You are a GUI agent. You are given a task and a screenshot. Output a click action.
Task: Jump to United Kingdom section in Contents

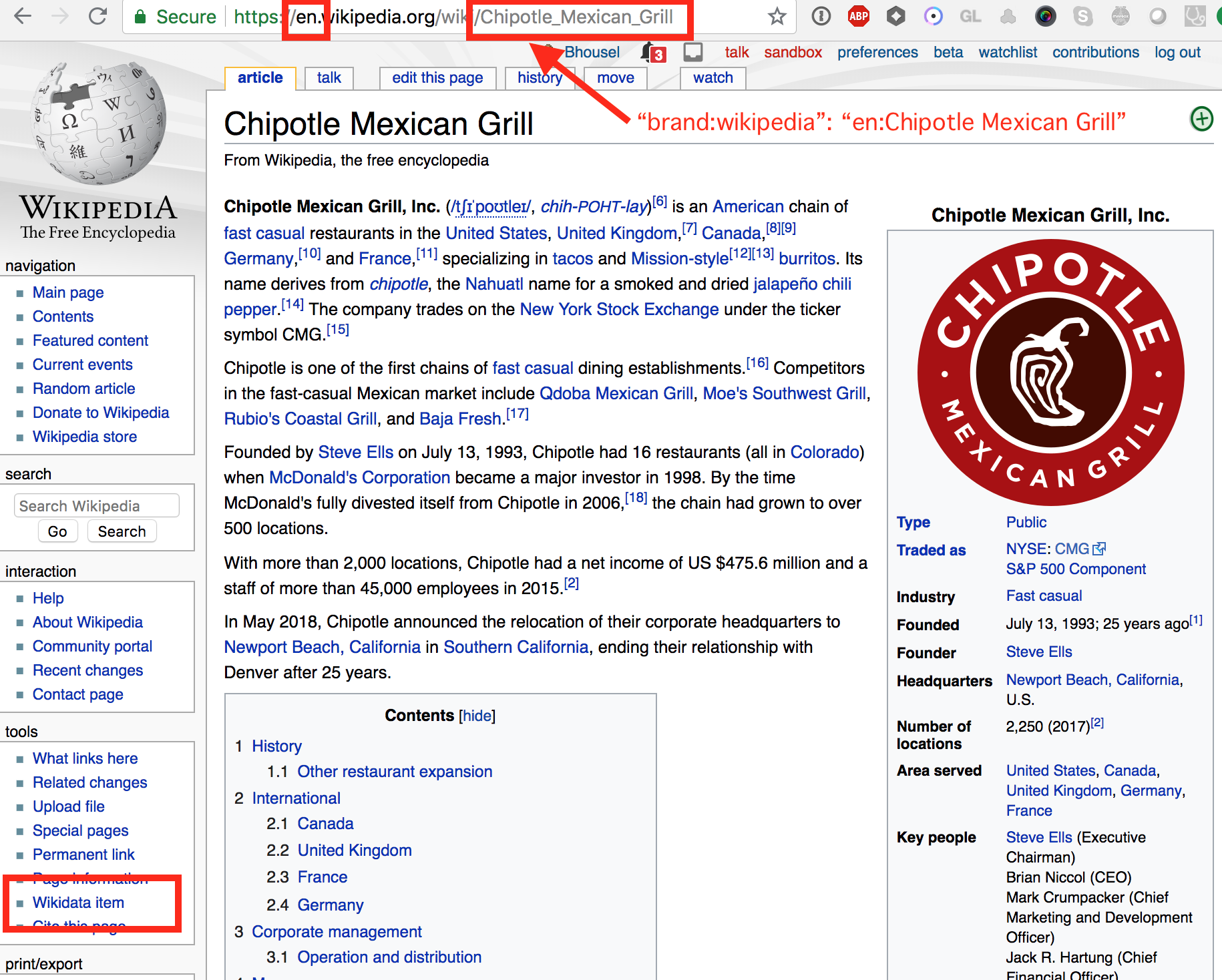355,850
